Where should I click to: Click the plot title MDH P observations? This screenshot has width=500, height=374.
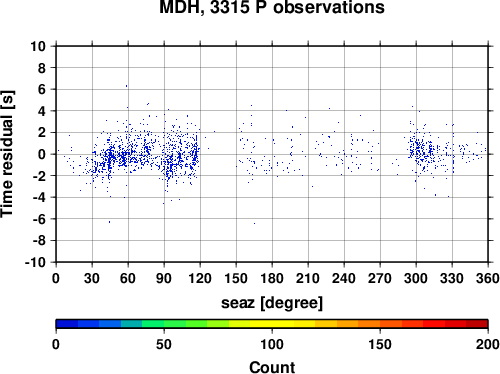coord(272,6)
